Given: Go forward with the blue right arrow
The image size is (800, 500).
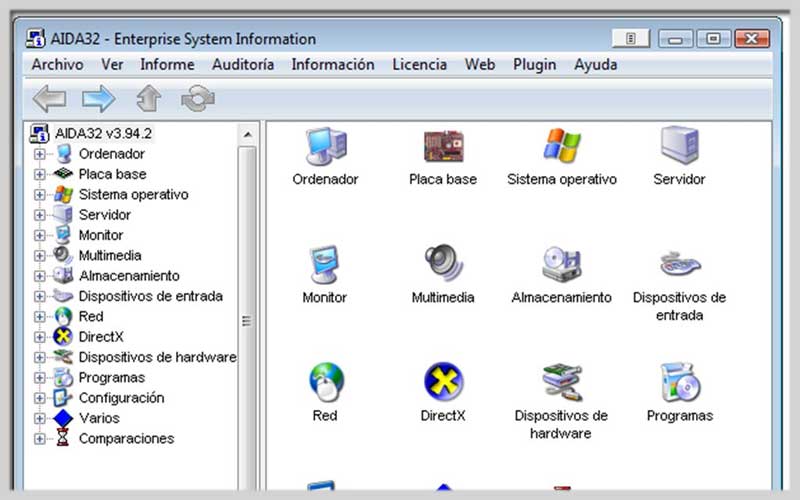Looking at the screenshot, I should [98, 98].
